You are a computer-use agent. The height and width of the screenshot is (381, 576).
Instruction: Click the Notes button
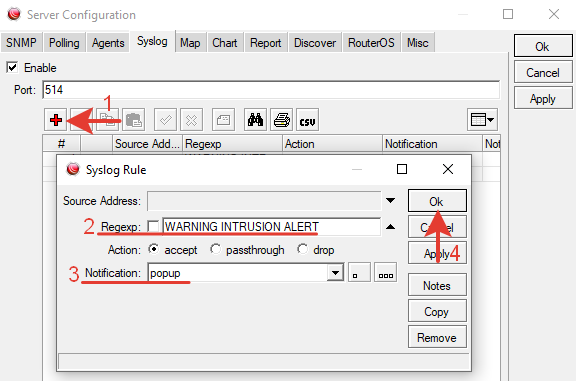[x=437, y=285]
